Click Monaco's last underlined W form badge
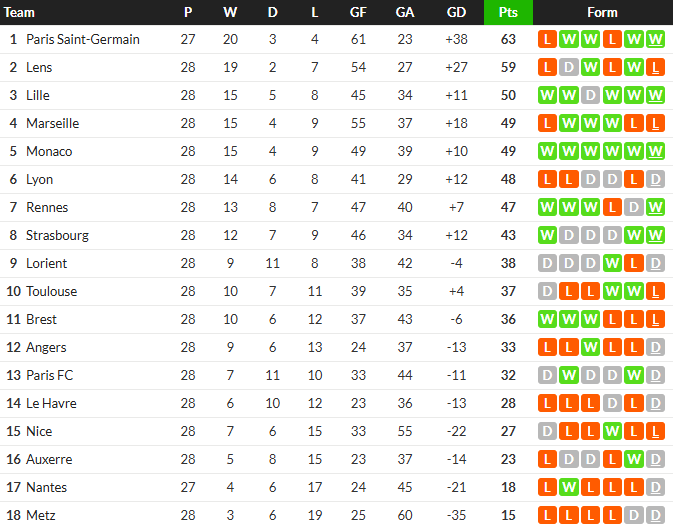The height and width of the screenshot is (532, 675). click(x=655, y=152)
